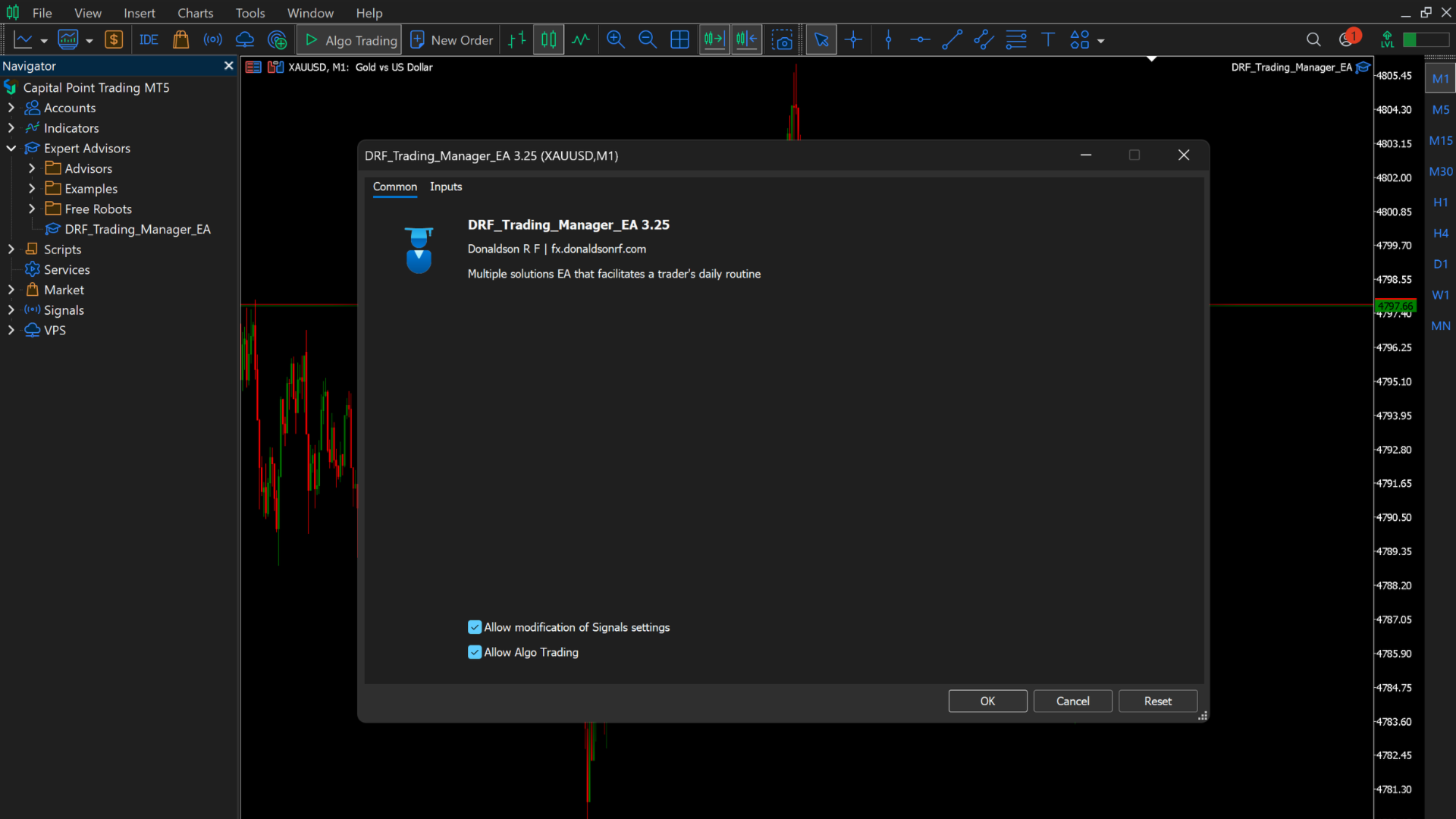The height and width of the screenshot is (819, 1456).
Task: Open the MetaEditor IDE button
Action: click(x=149, y=40)
